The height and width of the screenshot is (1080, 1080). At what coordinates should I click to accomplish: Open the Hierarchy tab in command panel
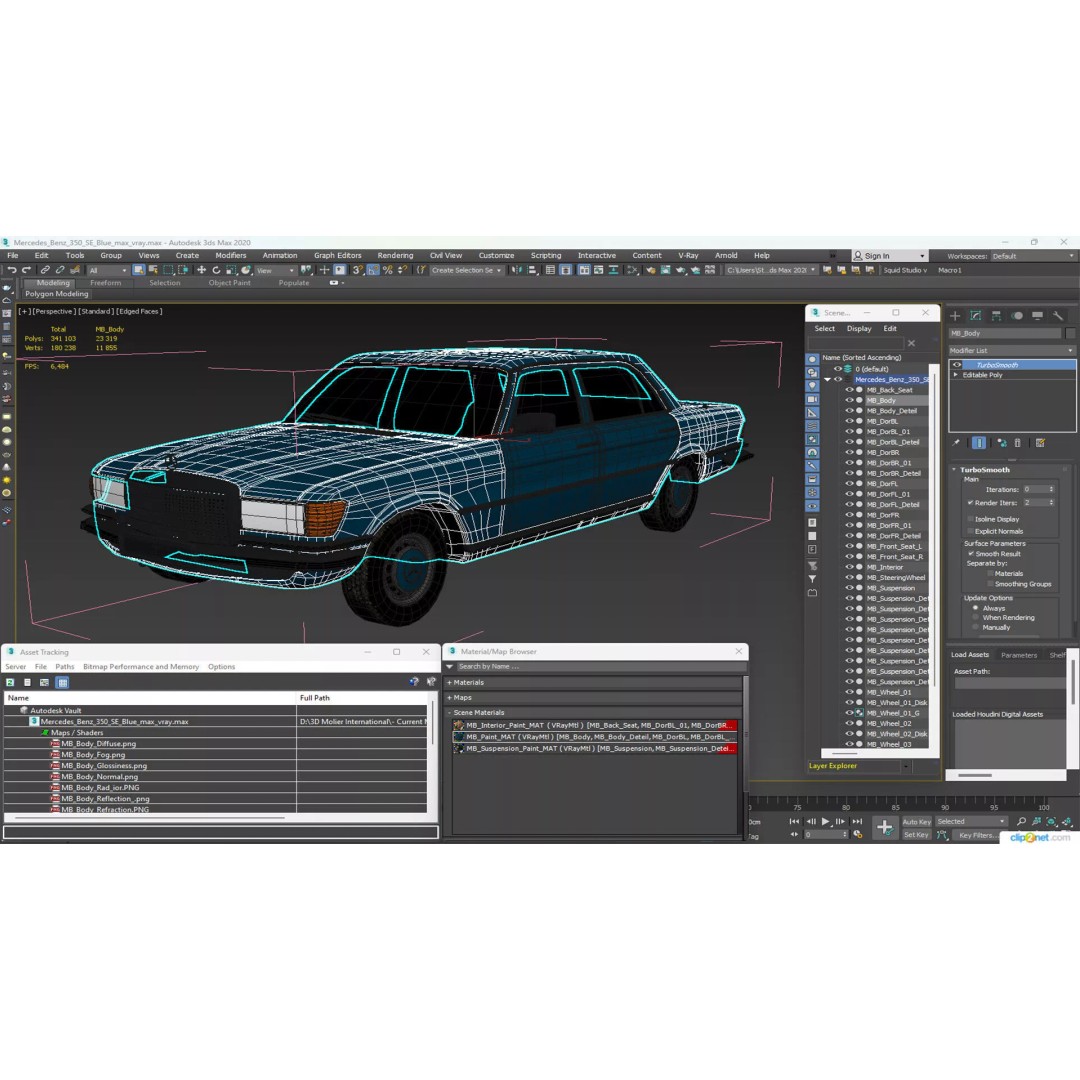click(x=996, y=315)
